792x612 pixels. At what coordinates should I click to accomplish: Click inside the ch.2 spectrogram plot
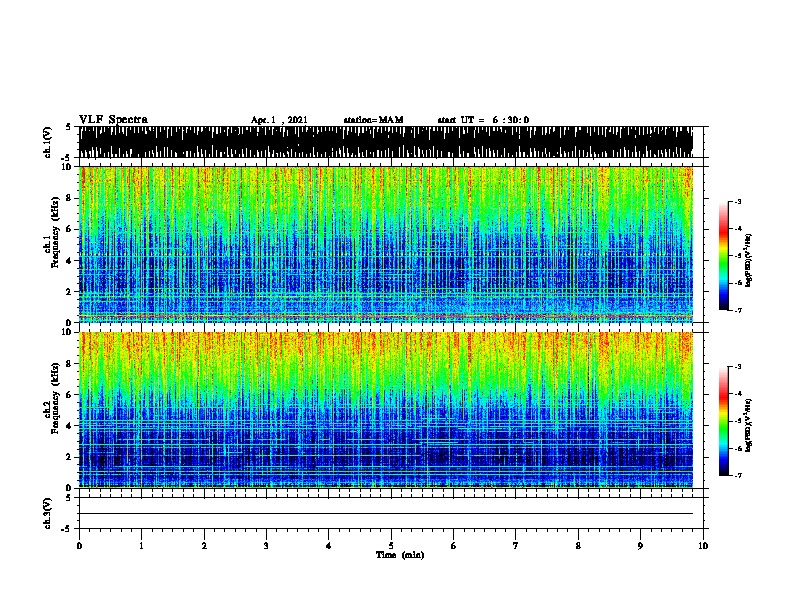coord(385,410)
